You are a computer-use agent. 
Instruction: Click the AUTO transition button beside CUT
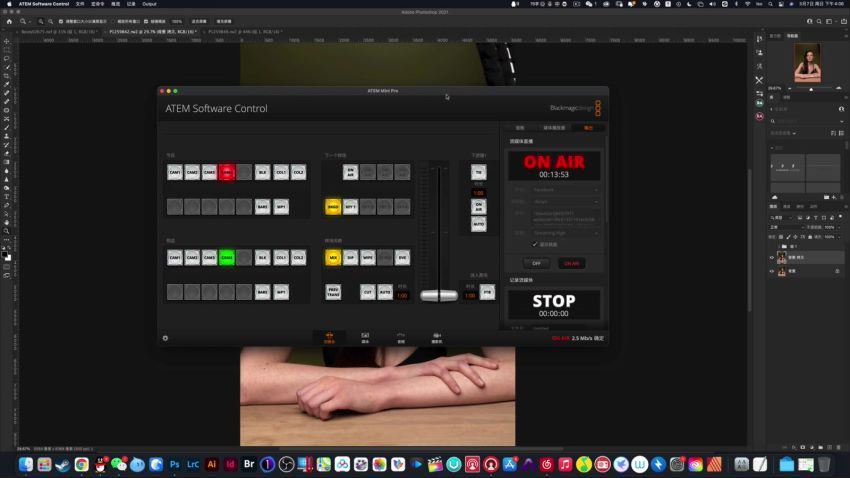pos(385,292)
